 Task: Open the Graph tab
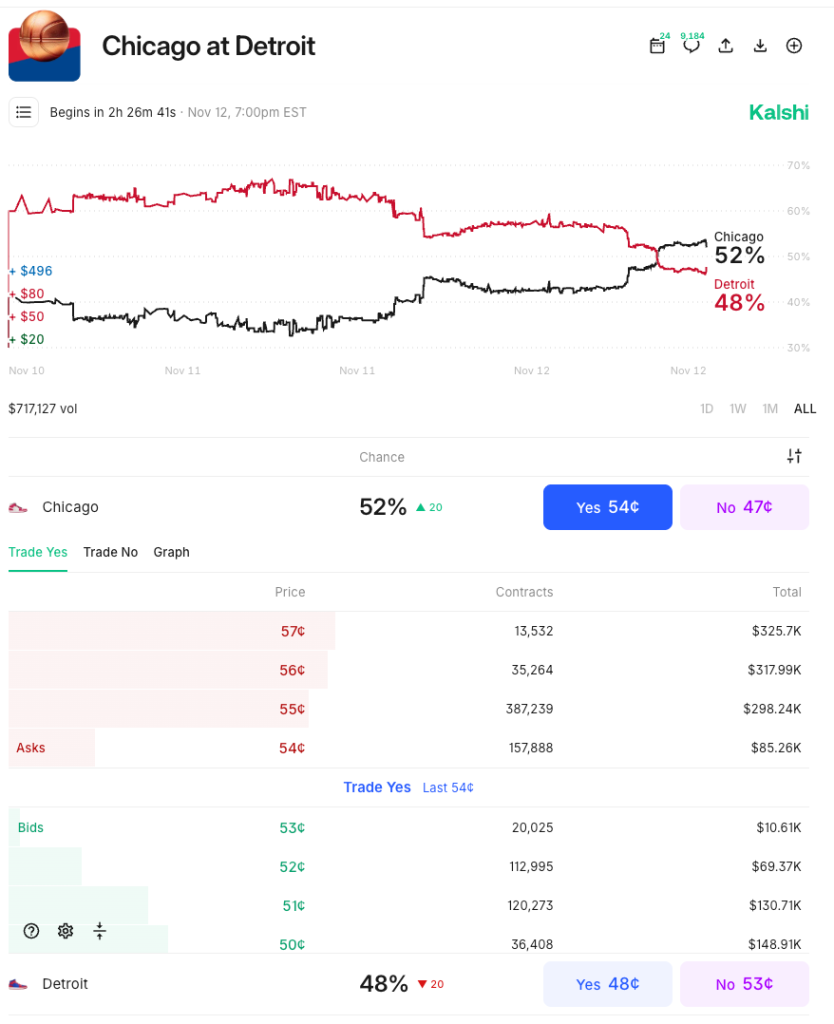(171, 552)
